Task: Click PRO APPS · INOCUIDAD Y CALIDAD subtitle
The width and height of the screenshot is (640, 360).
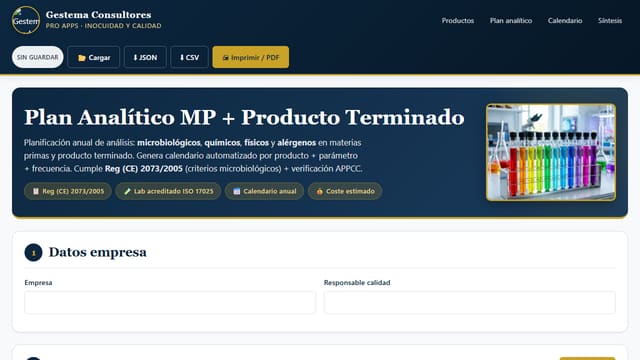Action: coord(103,26)
